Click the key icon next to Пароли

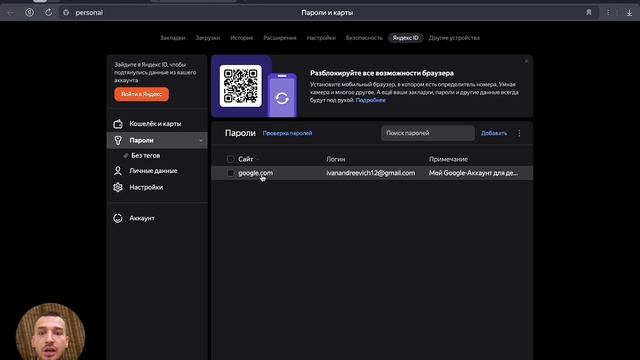click(x=118, y=140)
